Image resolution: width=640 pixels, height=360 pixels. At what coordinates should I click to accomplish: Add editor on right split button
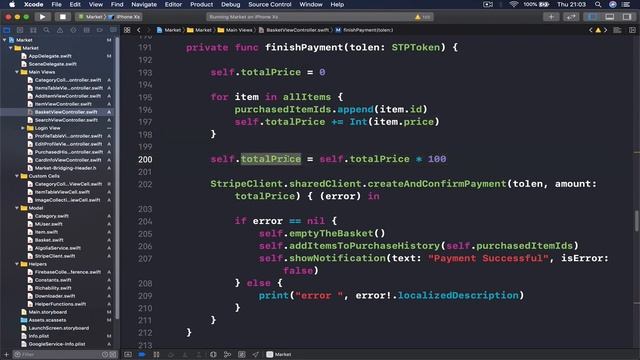coord(632,30)
